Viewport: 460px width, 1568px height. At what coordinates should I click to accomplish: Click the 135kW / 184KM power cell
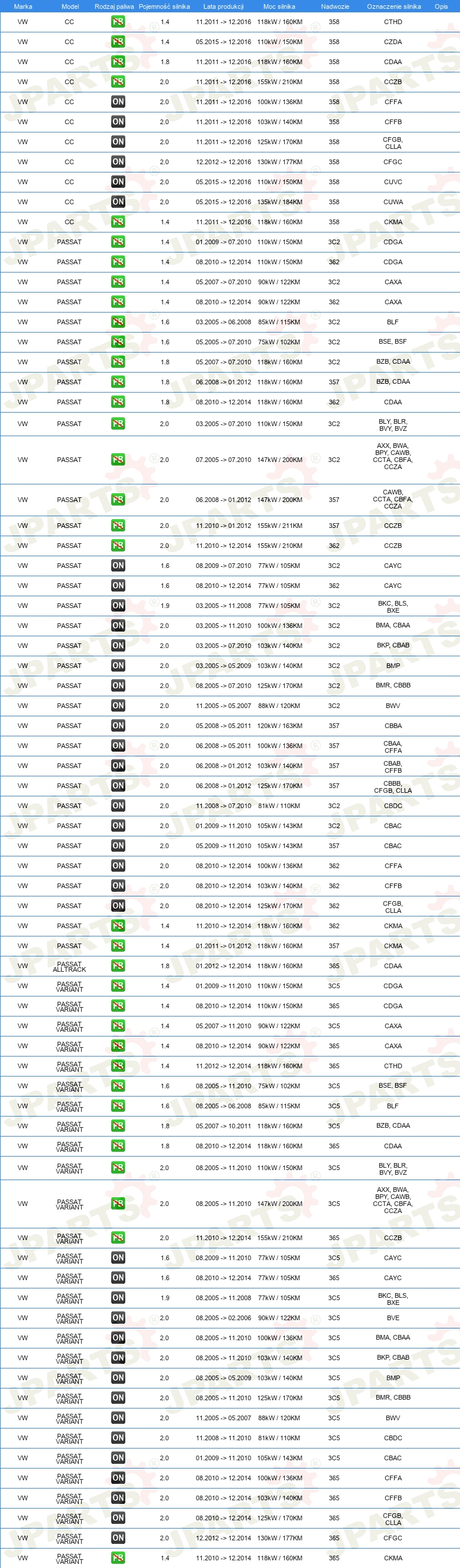point(279,202)
